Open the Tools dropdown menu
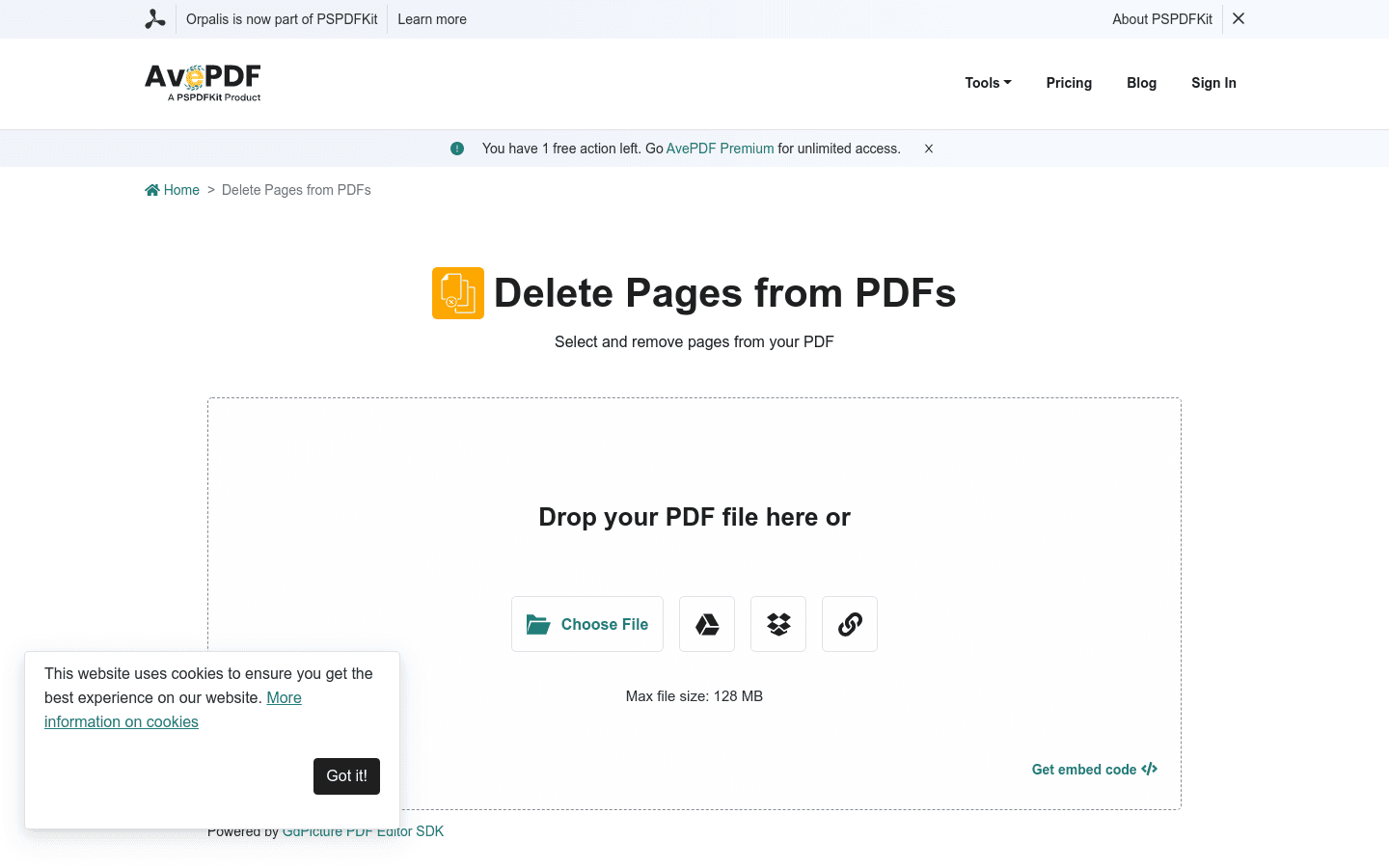The height and width of the screenshot is (868, 1389). coord(987,83)
